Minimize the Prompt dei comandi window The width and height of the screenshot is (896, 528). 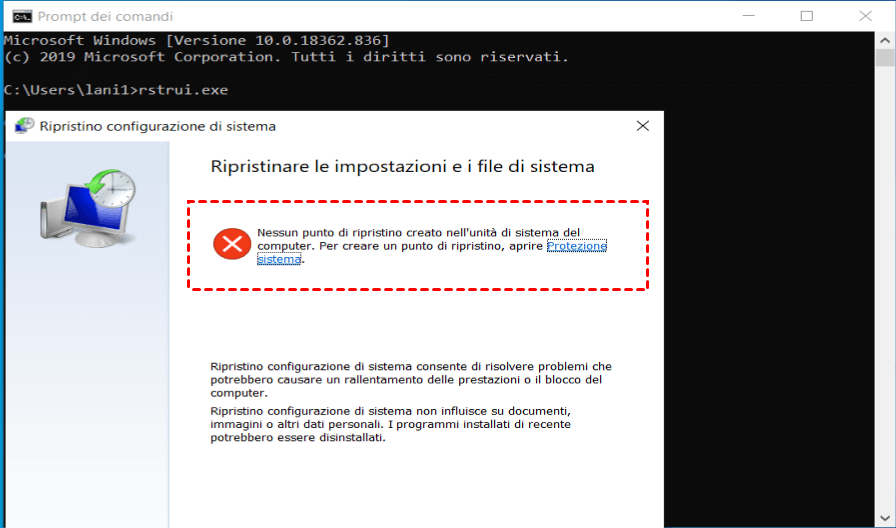point(748,16)
